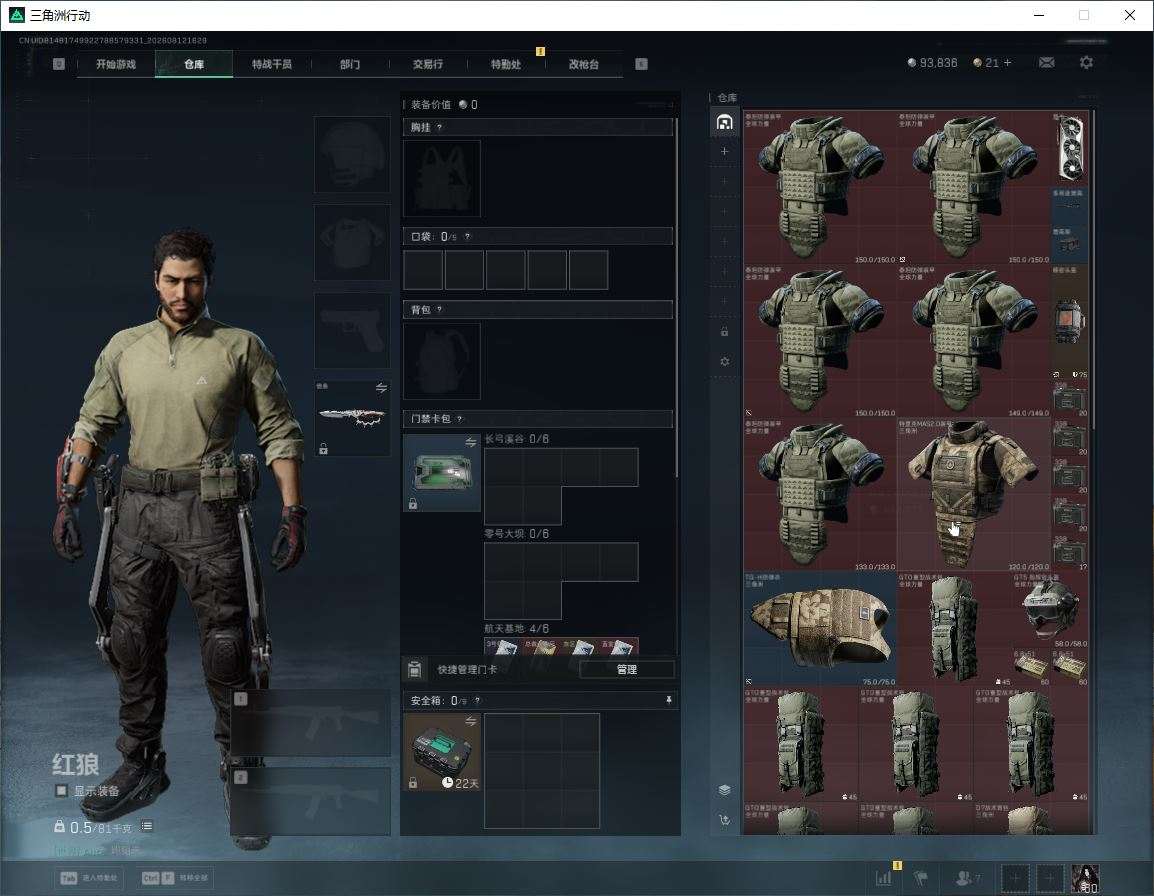This screenshot has width=1154, height=896.
Task: Select the leftmost 6.8x51 ammo box
Action: tap(1031, 667)
